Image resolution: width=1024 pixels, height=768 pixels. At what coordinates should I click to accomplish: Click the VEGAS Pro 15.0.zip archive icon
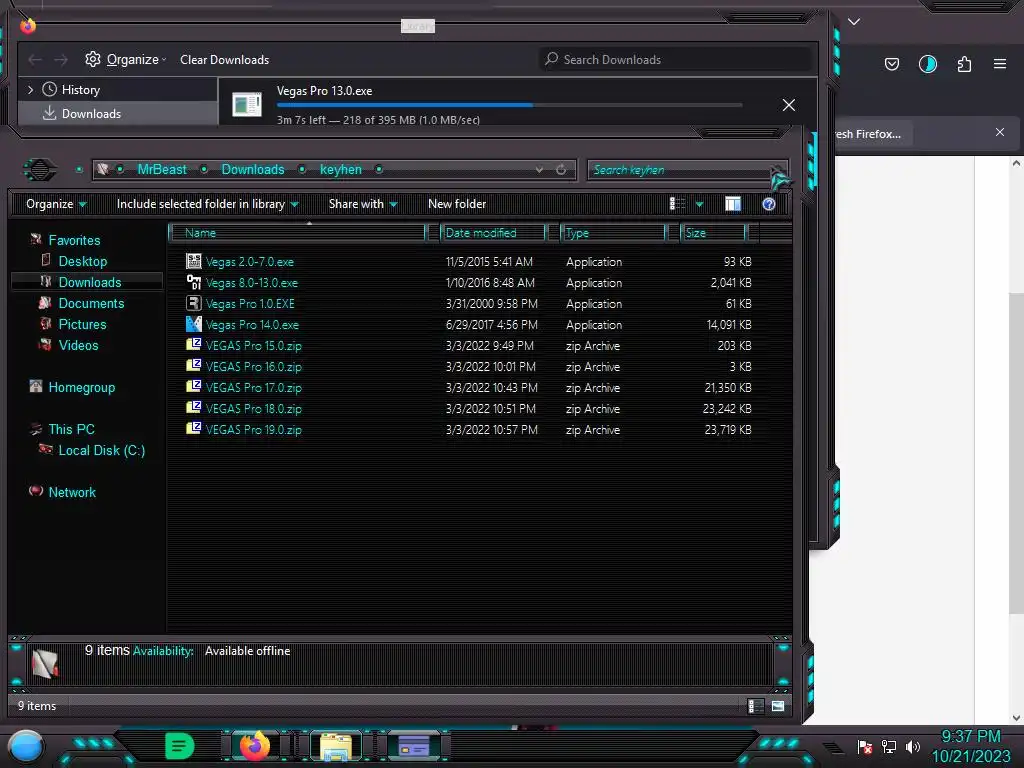click(x=193, y=344)
